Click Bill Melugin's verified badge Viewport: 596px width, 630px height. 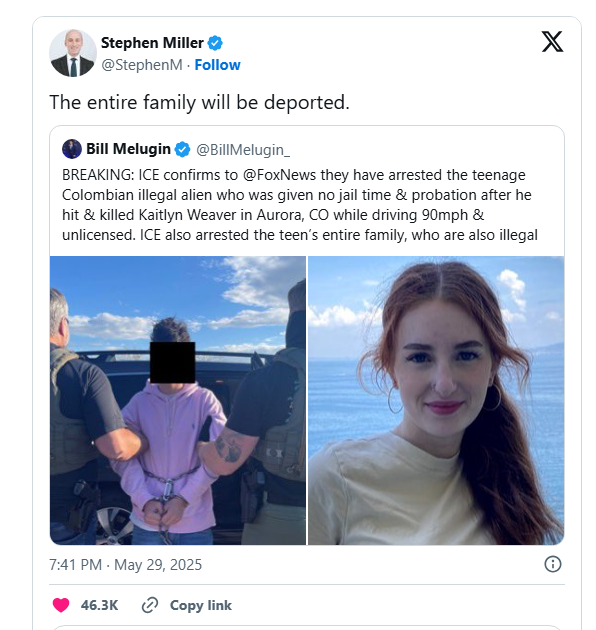(182, 149)
